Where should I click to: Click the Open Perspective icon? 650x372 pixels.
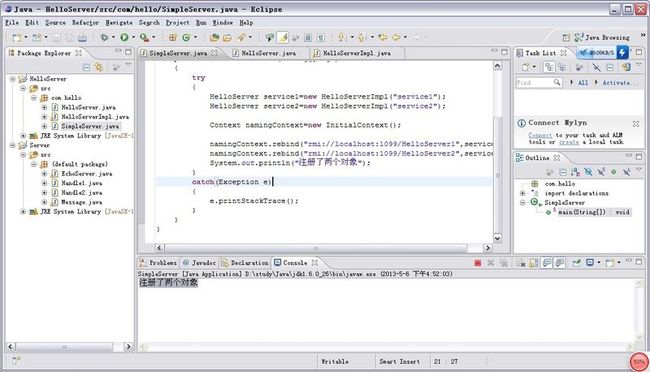point(566,38)
